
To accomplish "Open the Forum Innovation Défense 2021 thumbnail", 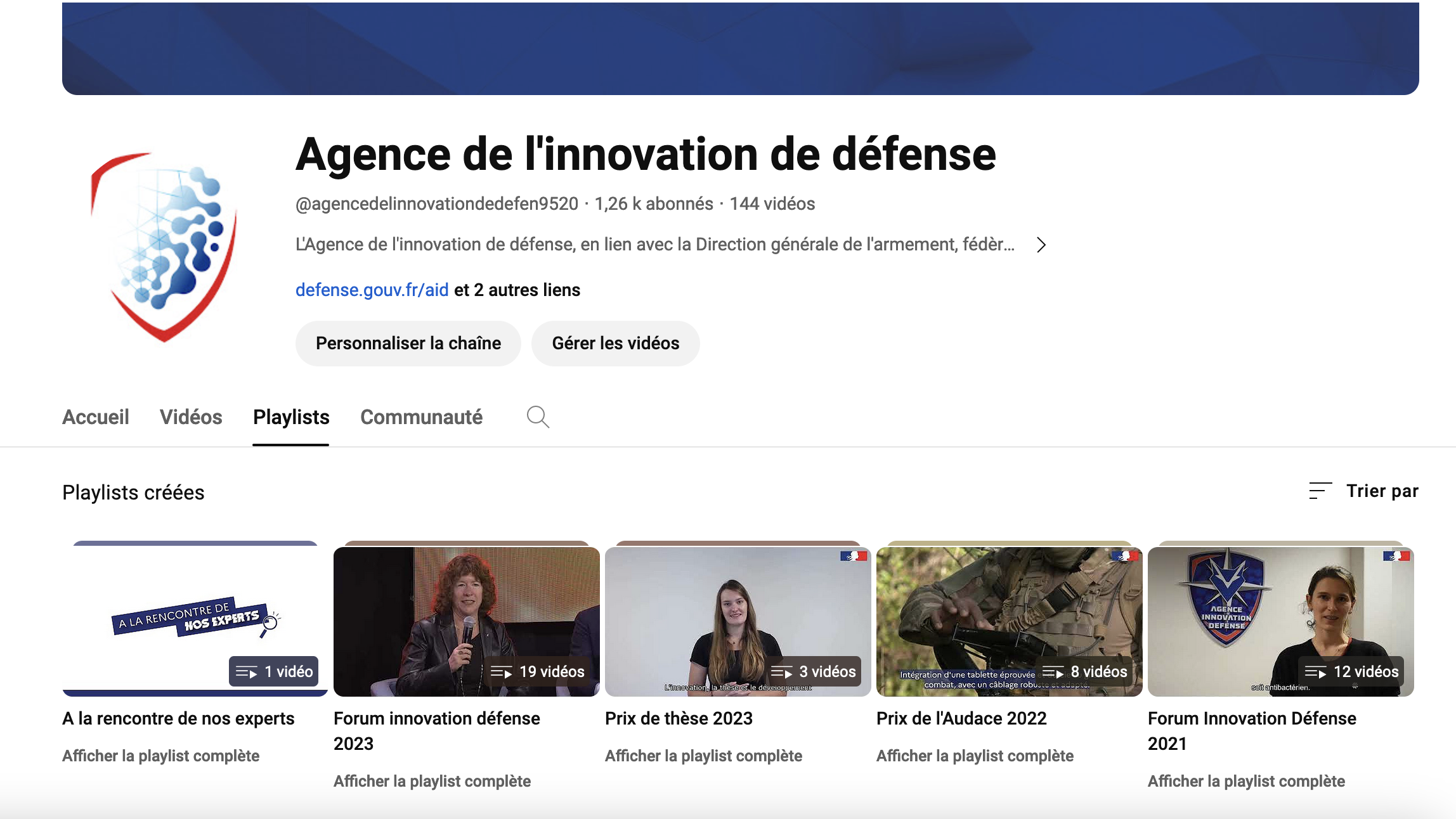I will click(x=1281, y=621).
